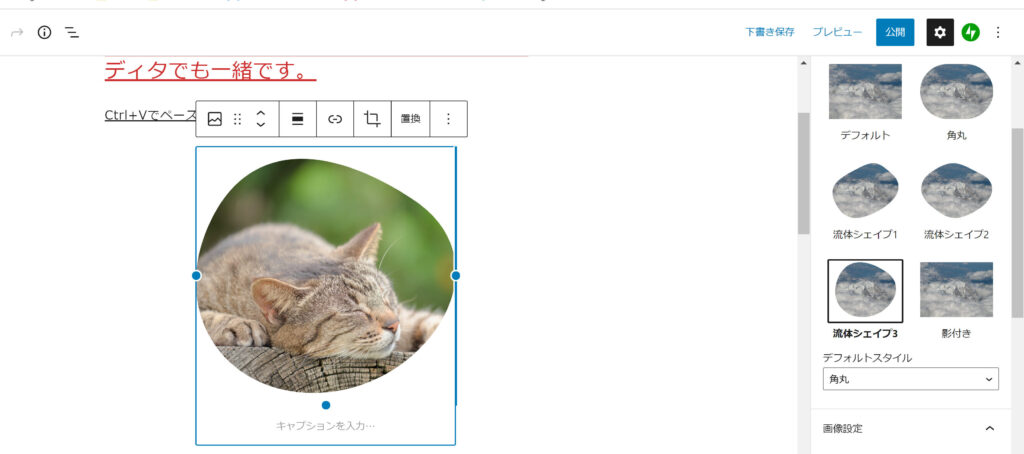Click the 公開 publish button
Viewport: 1024px width, 454px height.
point(895,32)
